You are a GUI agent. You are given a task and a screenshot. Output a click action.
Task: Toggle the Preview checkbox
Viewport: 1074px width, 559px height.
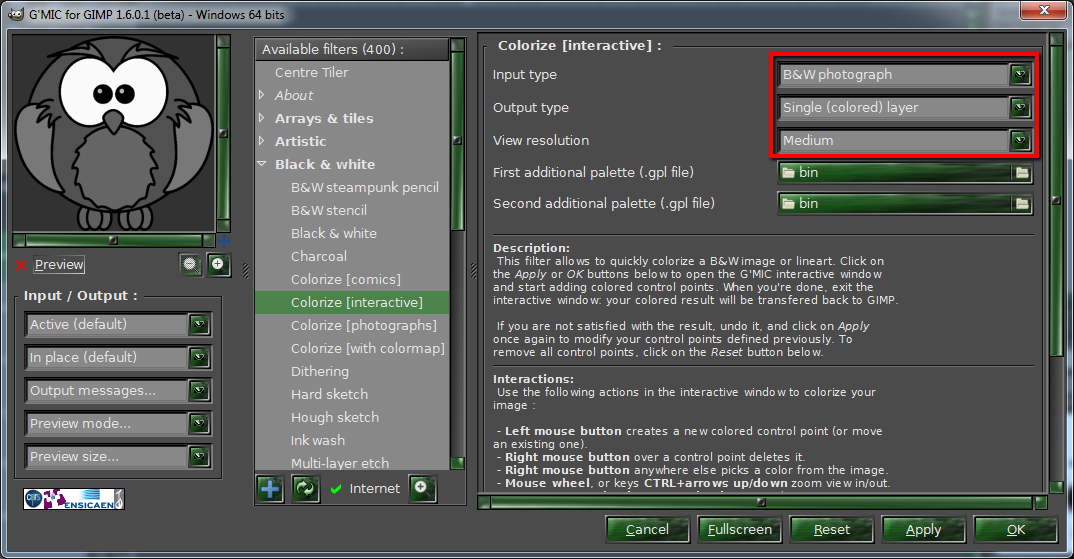click(x=21, y=265)
